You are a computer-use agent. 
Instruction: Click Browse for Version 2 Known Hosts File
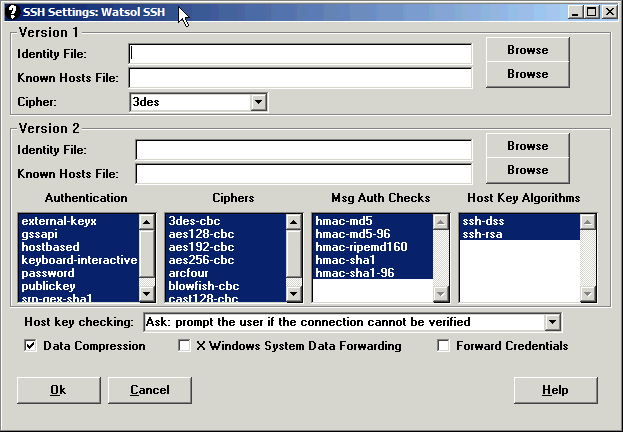[x=527, y=170]
